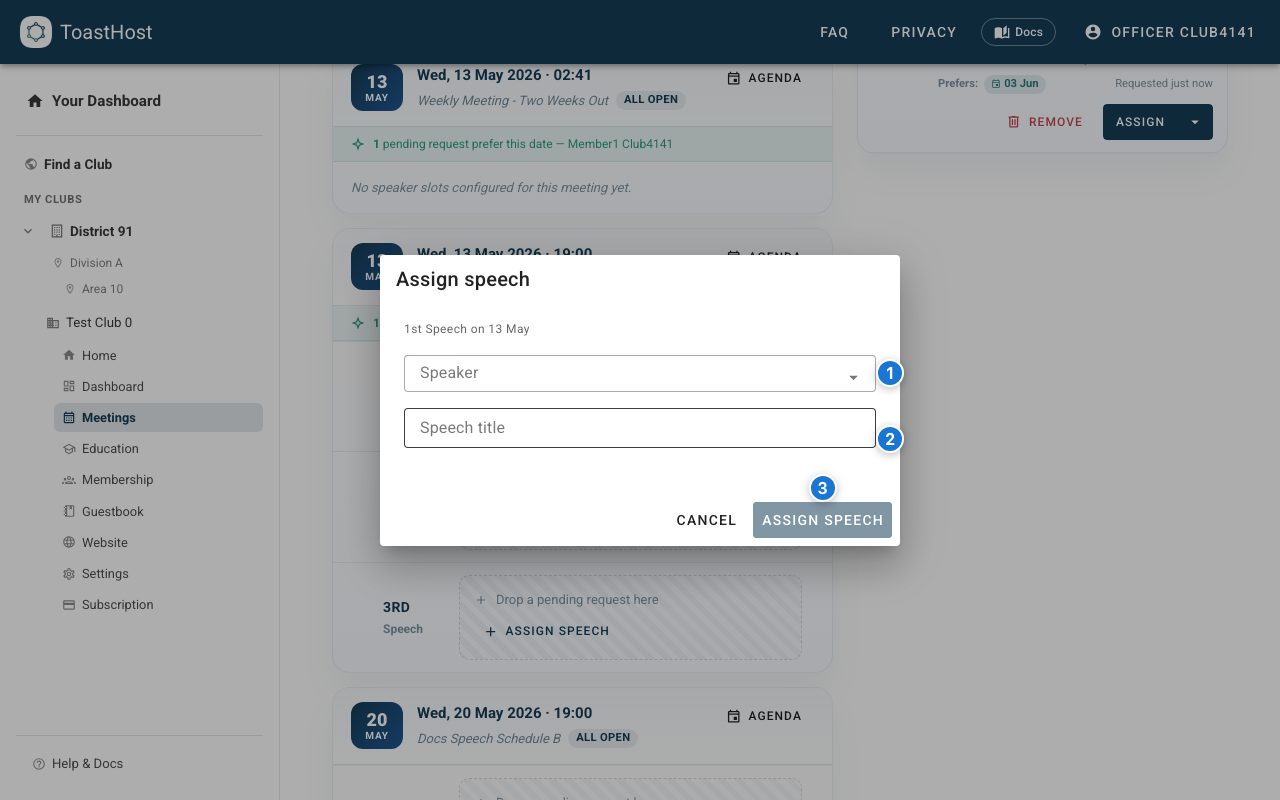Open the Speaker dropdown in the dialog
Viewport: 1280px width, 800px height.
pos(640,373)
